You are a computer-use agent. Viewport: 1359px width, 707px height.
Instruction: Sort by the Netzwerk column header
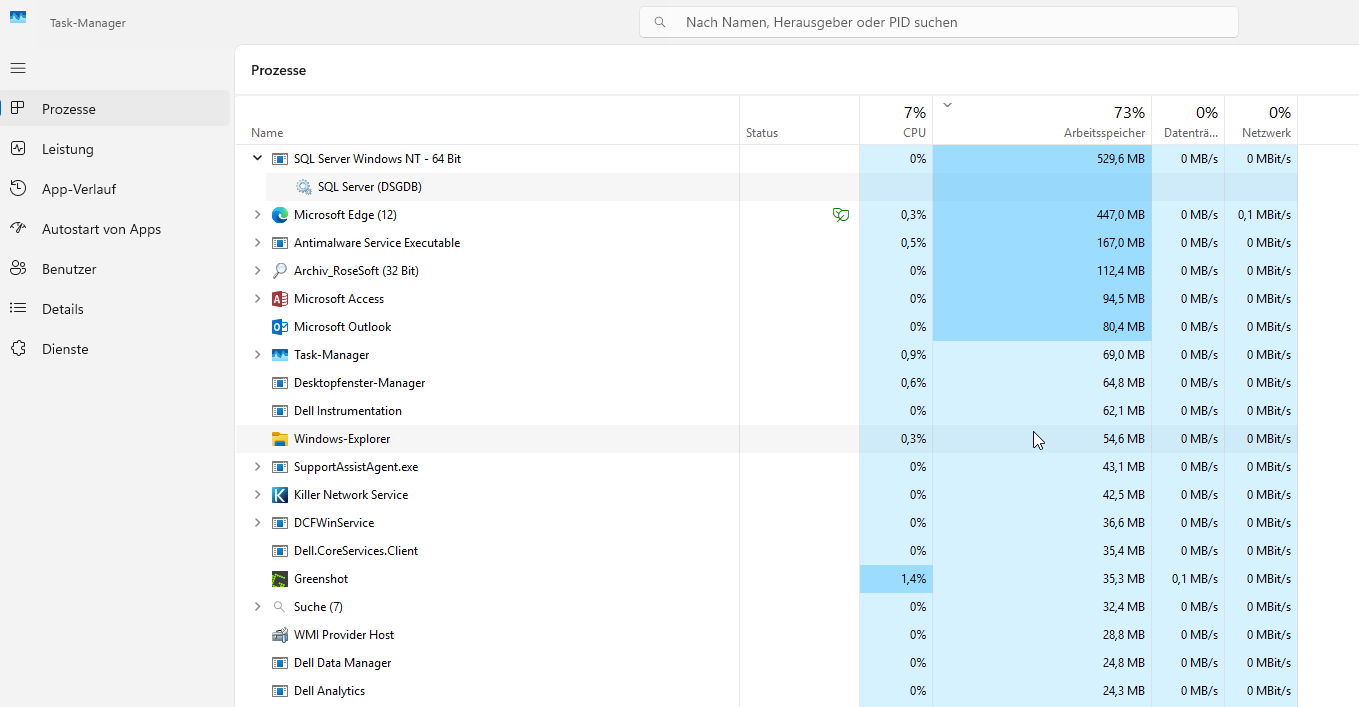[x=1261, y=121]
